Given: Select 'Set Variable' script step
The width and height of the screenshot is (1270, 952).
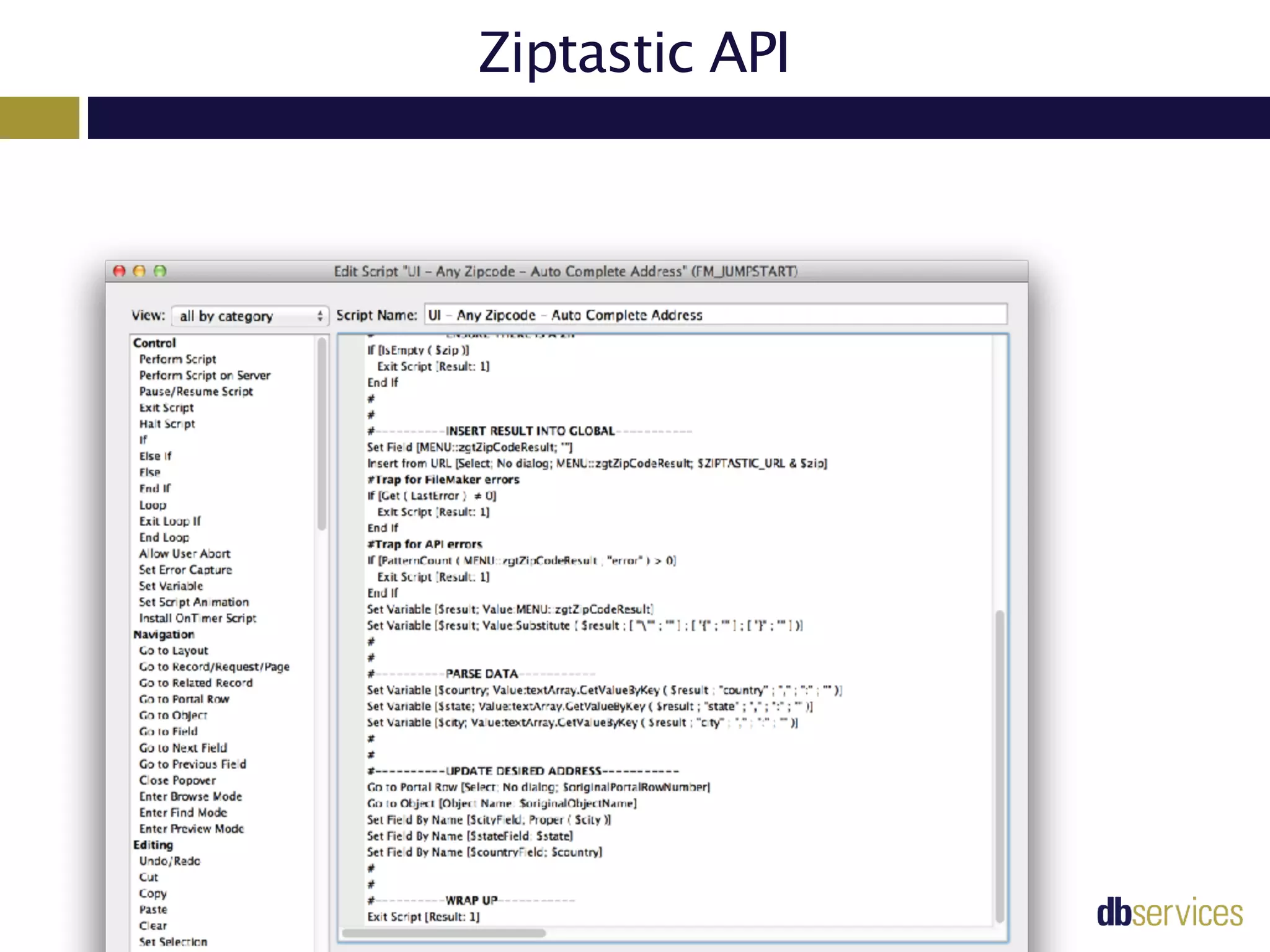Looking at the screenshot, I should coord(171,586).
